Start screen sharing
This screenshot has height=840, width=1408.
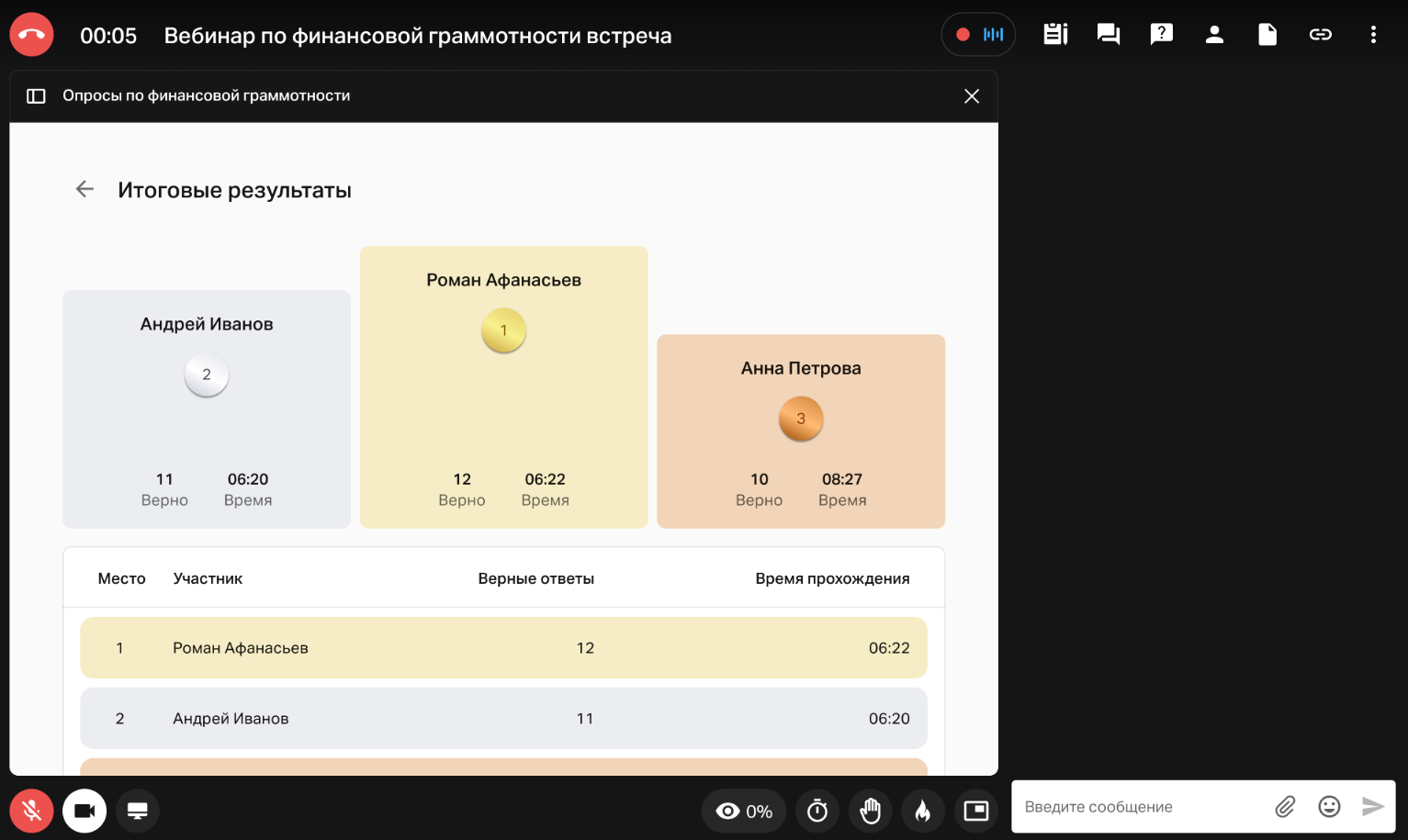tap(138, 811)
